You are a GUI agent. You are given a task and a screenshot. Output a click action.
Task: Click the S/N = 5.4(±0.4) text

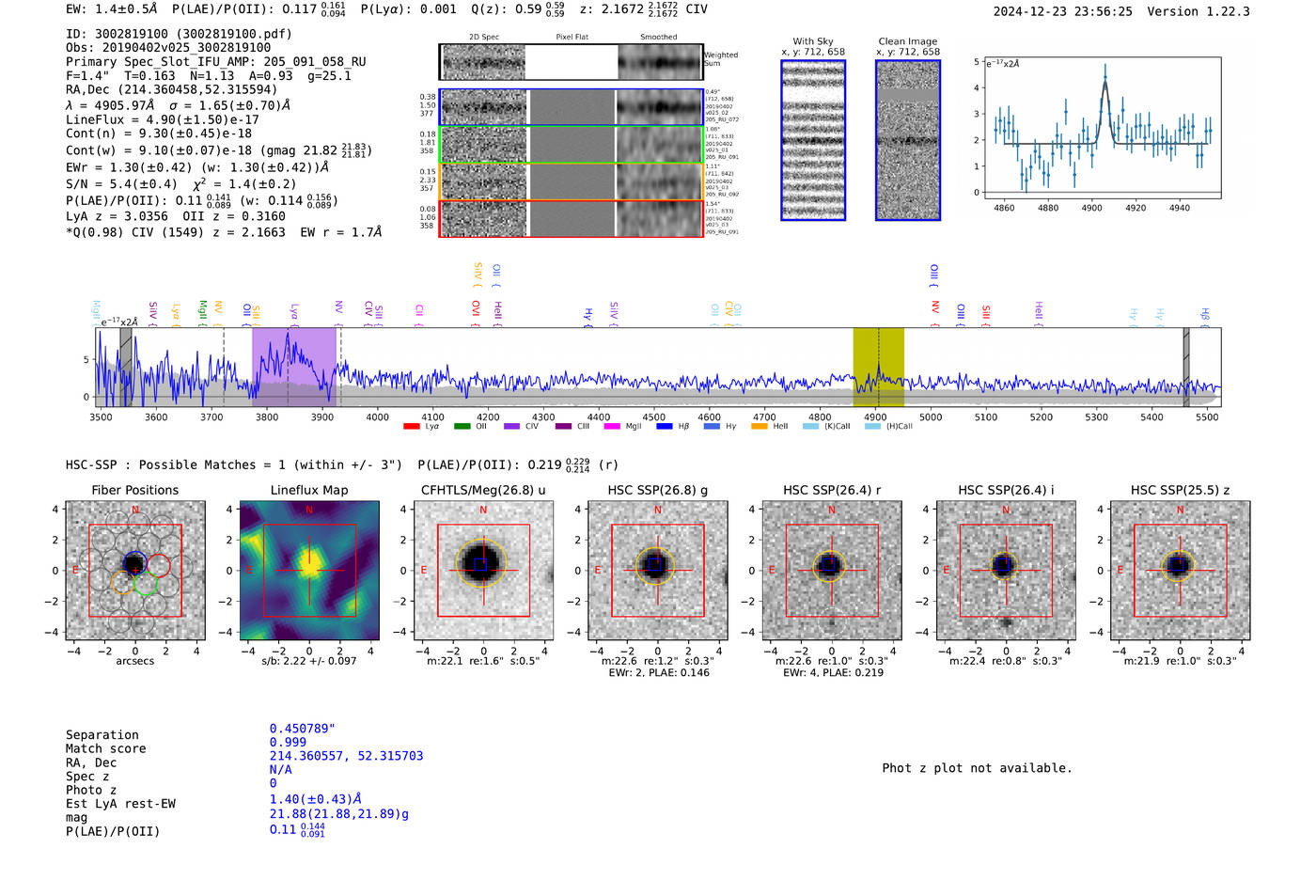(x=121, y=184)
